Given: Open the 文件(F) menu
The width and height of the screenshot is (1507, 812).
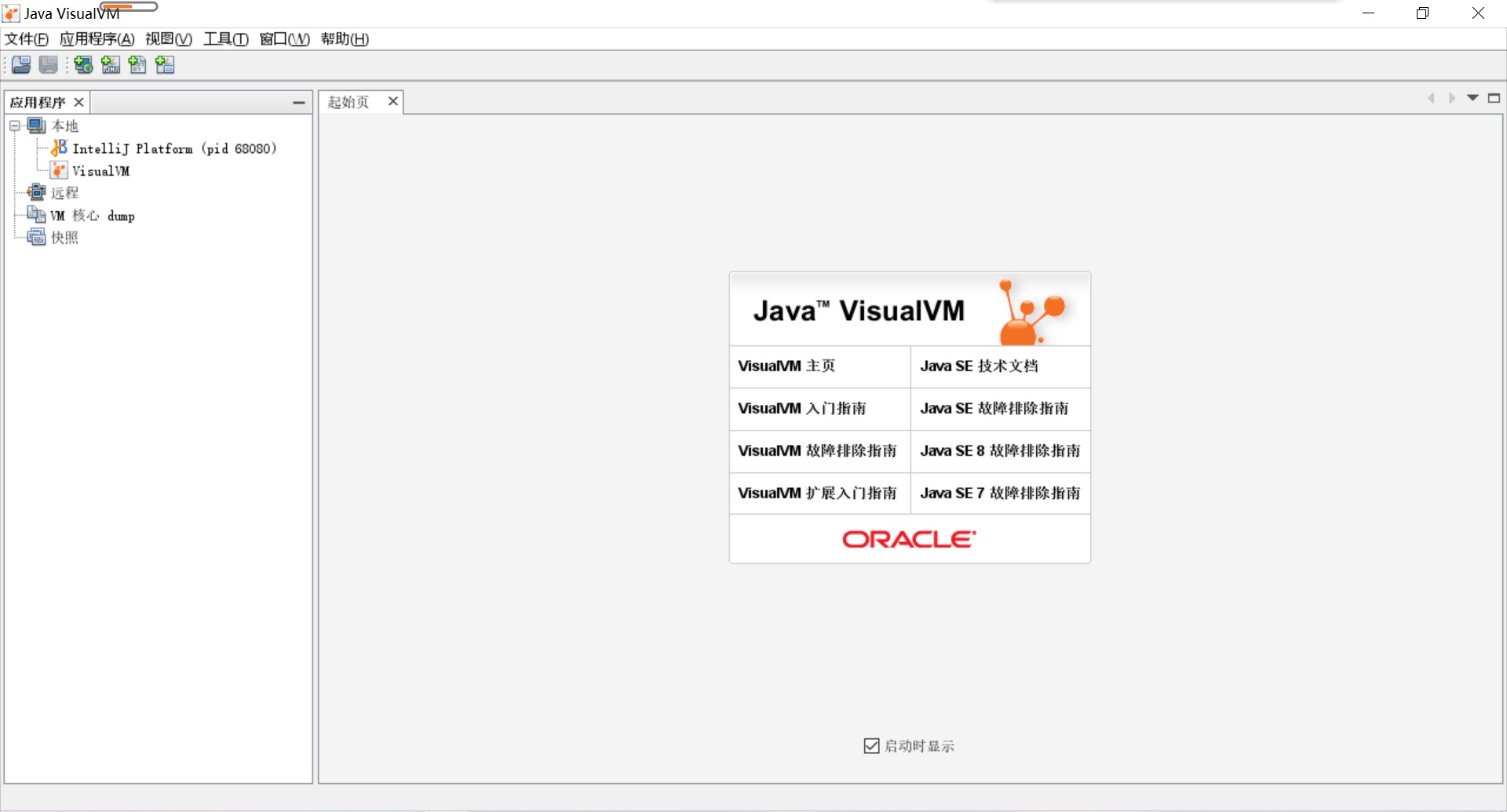Looking at the screenshot, I should point(27,39).
